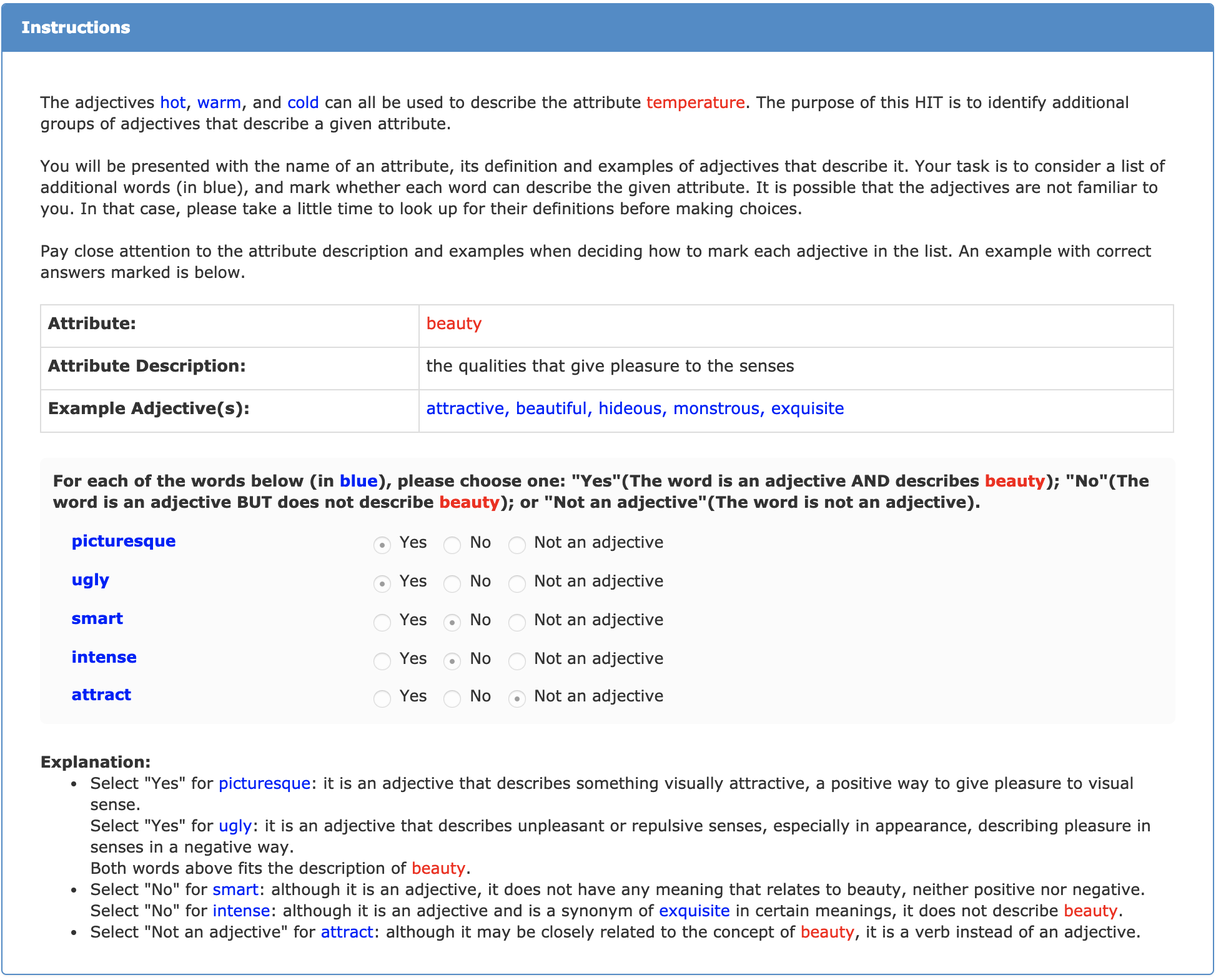Click the red beauty attribute value
Image resolution: width=1216 pixels, height=980 pixels.
pos(453,324)
